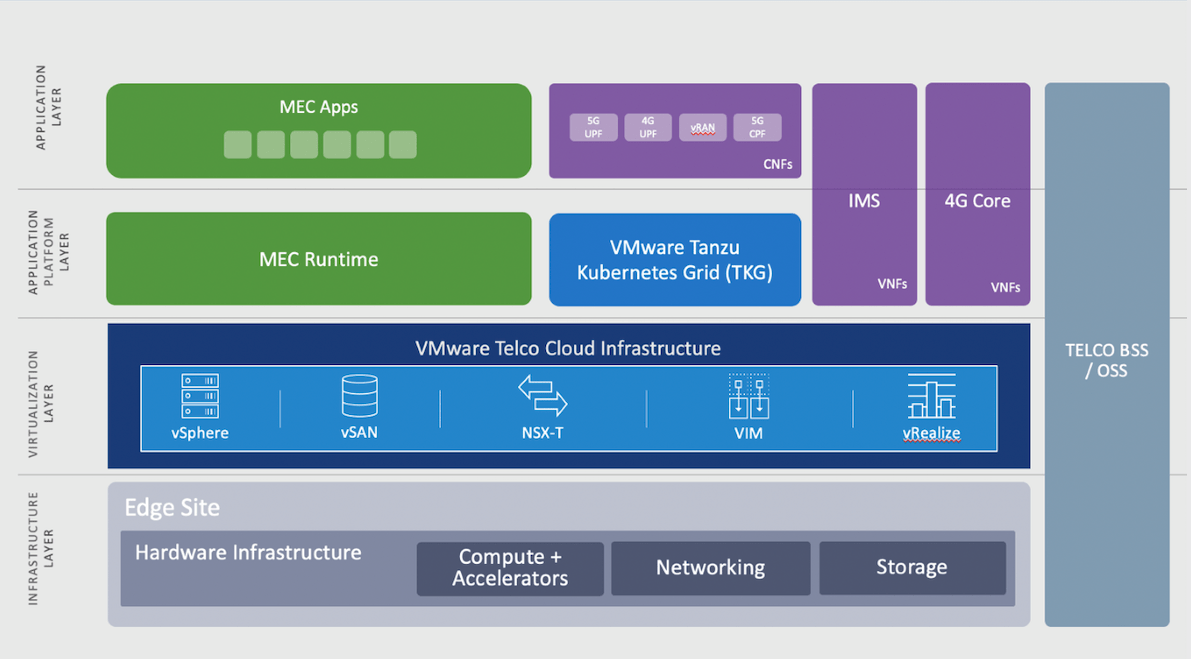Click the vSAN storage cylinder icon

click(x=359, y=394)
